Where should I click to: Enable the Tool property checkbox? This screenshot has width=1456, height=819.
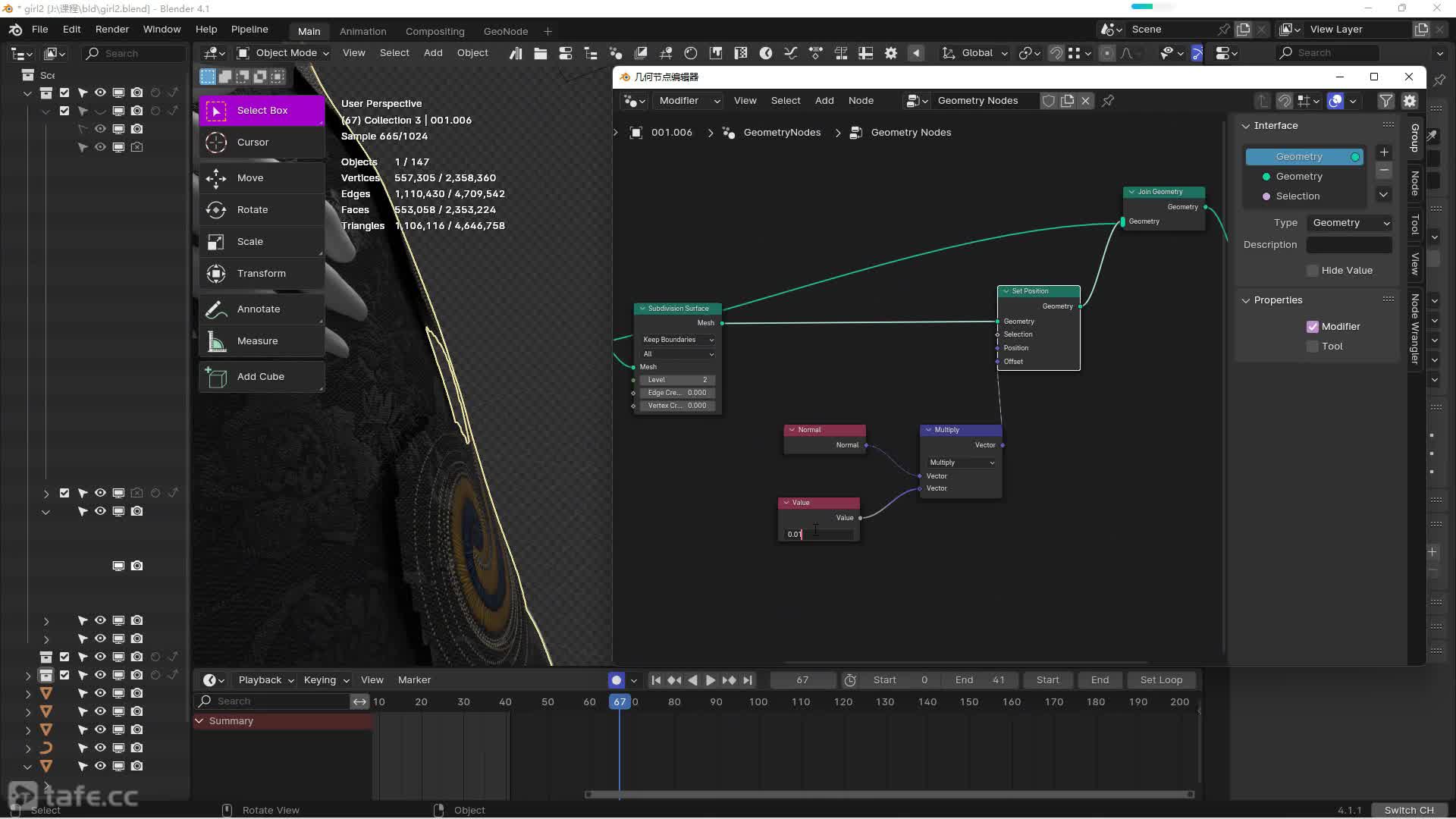[x=1313, y=347]
